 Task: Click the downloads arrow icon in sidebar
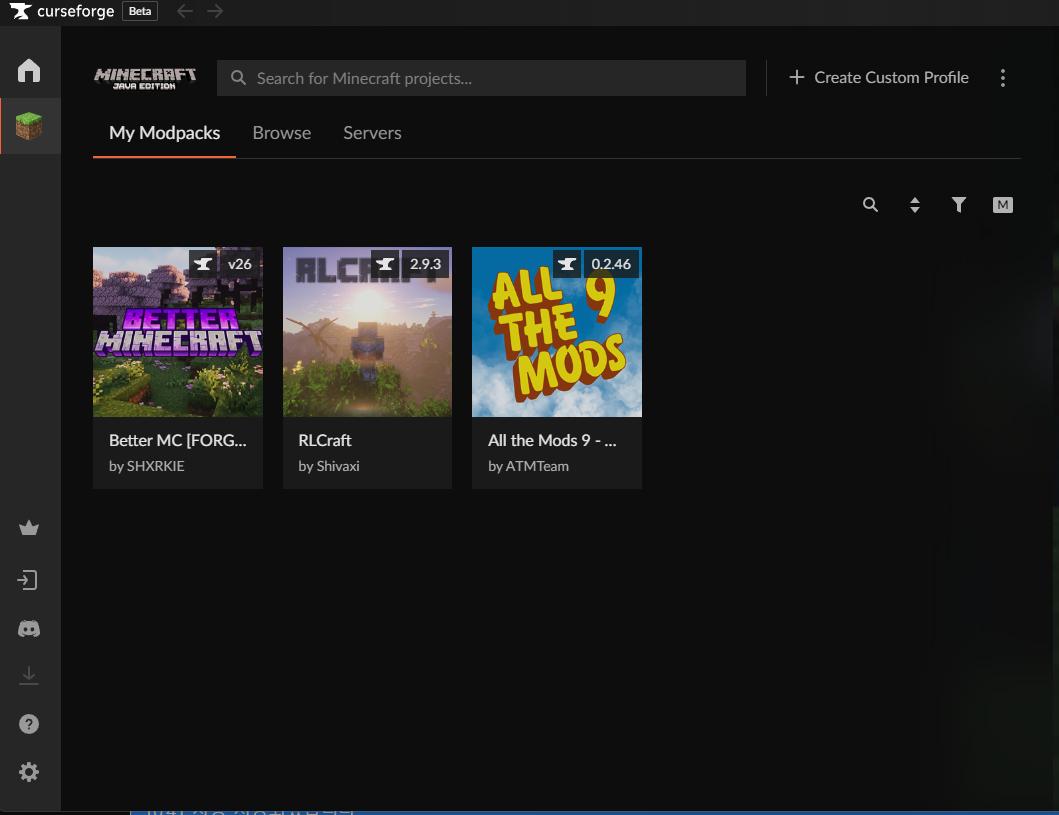point(29,676)
